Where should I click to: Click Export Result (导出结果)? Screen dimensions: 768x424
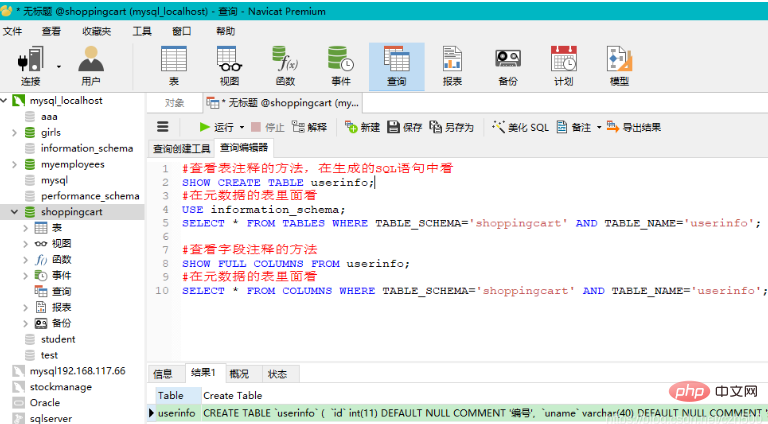[x=634, y=127]
